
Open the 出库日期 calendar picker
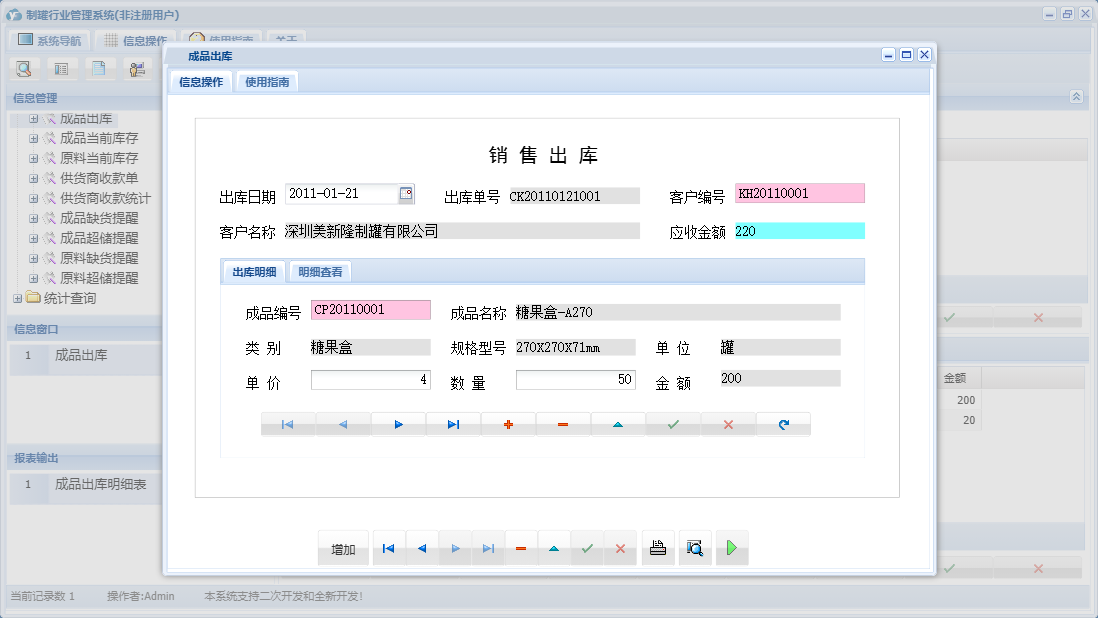(404, 192)
